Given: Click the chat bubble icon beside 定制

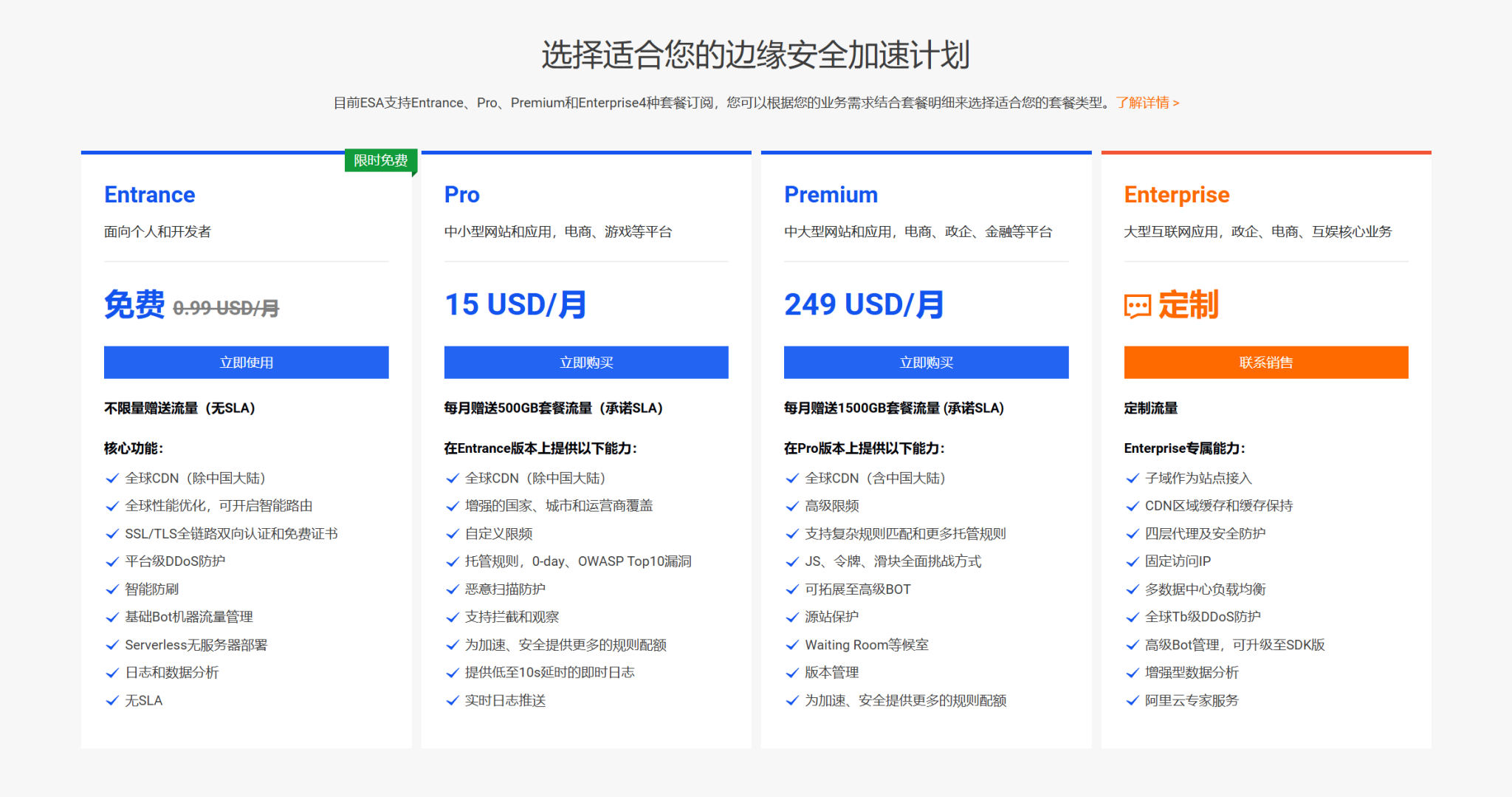Looking at the screenshot, I should 1137,304.
